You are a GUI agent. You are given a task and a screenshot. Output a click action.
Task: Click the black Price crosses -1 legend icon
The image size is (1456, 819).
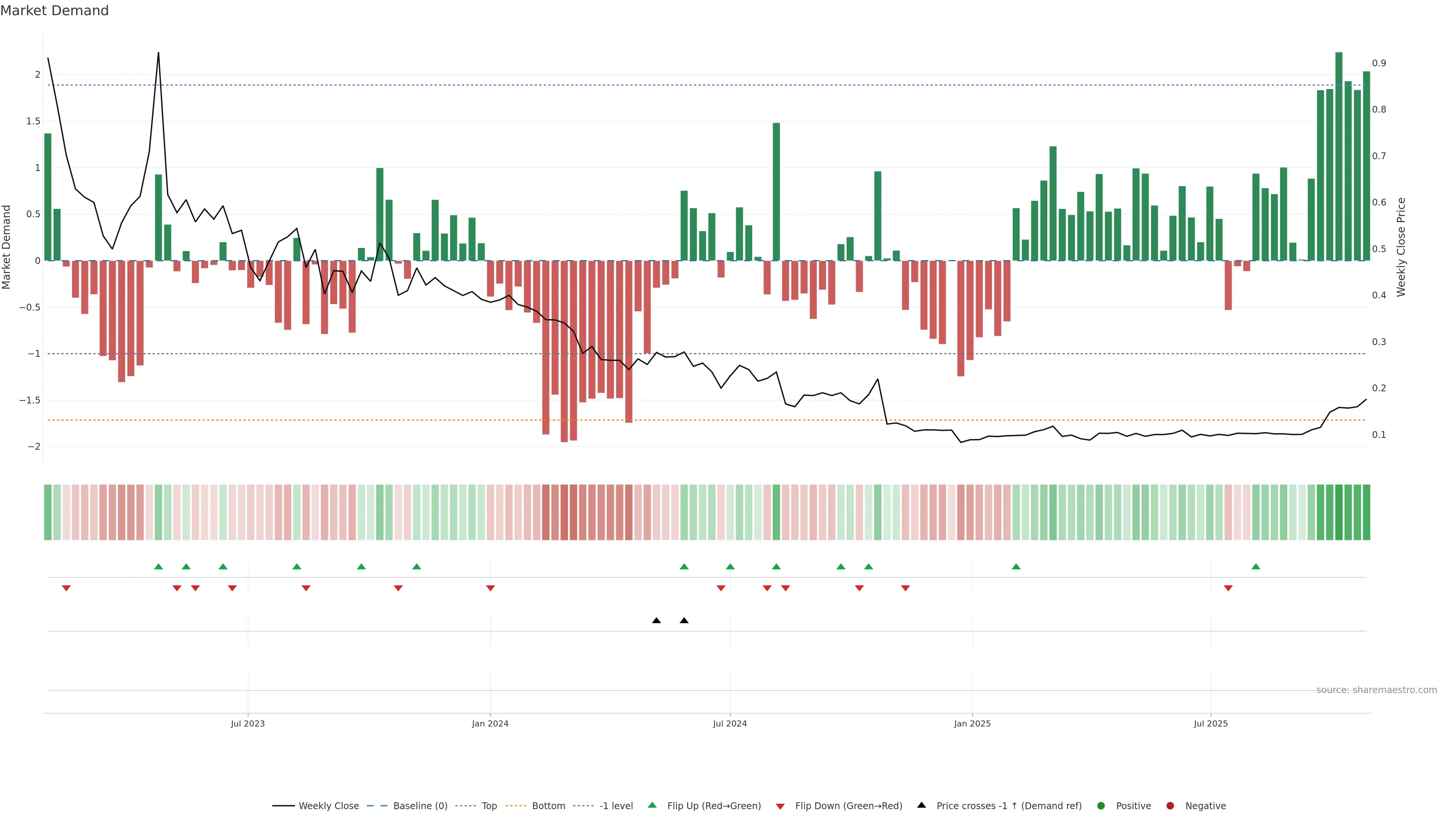[922, 805]
